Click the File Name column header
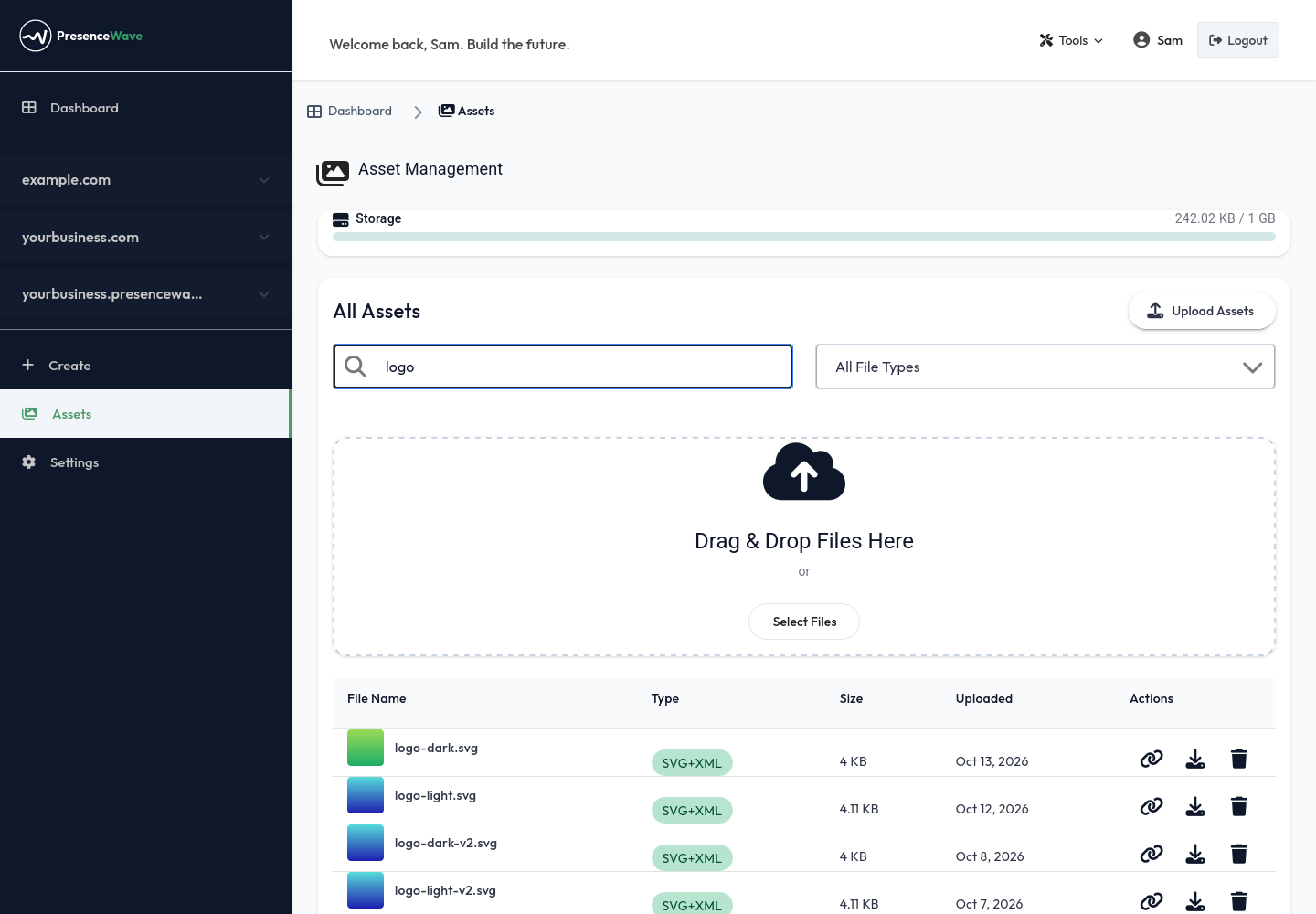The height and width of the screenshot is (914, 1316). 377,698
